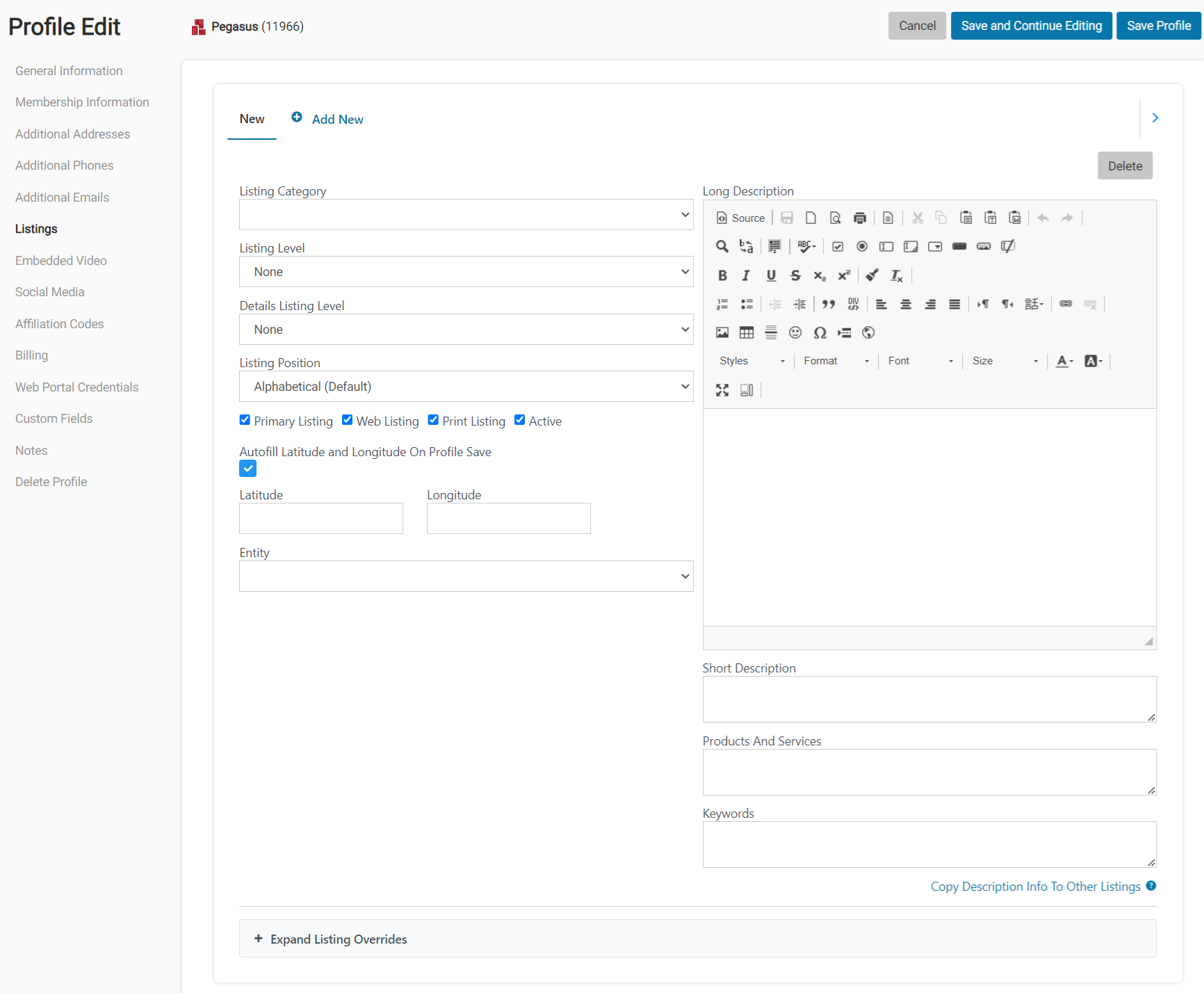The width and height of the screenshot is (1204, 993).
Task: Toggle Source view in the Long Description editor
Action: (x=740, y=218)
